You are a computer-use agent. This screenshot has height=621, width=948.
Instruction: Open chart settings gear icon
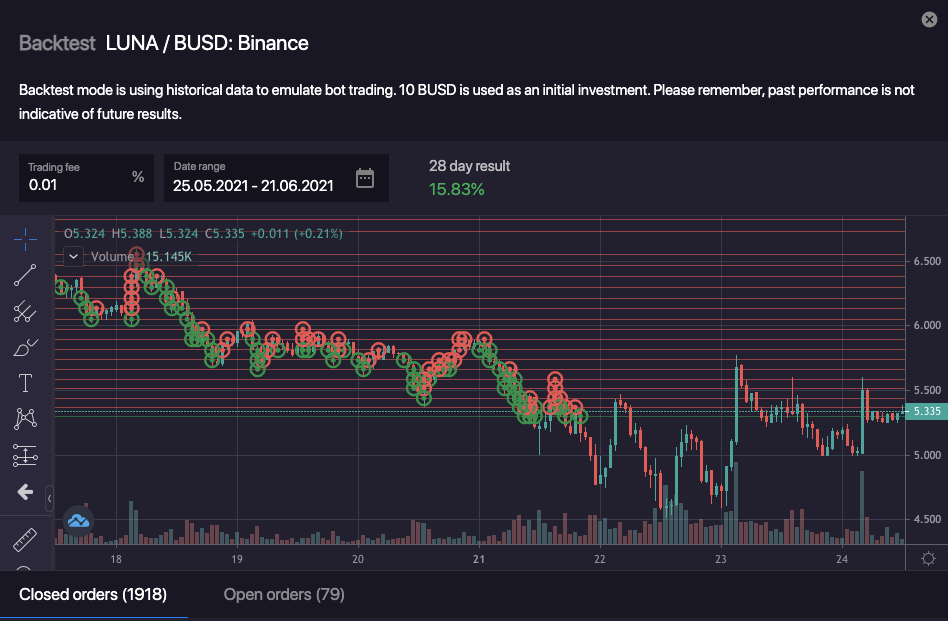click(x=928, y=558)
